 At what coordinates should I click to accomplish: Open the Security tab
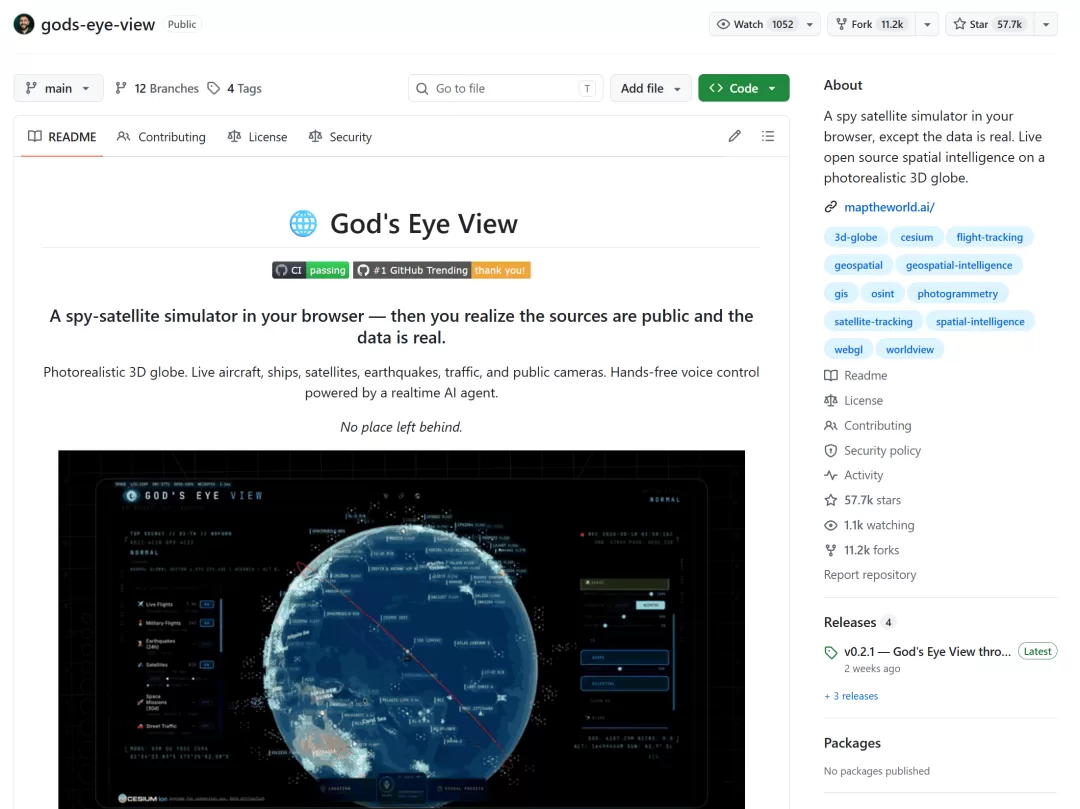340,136
